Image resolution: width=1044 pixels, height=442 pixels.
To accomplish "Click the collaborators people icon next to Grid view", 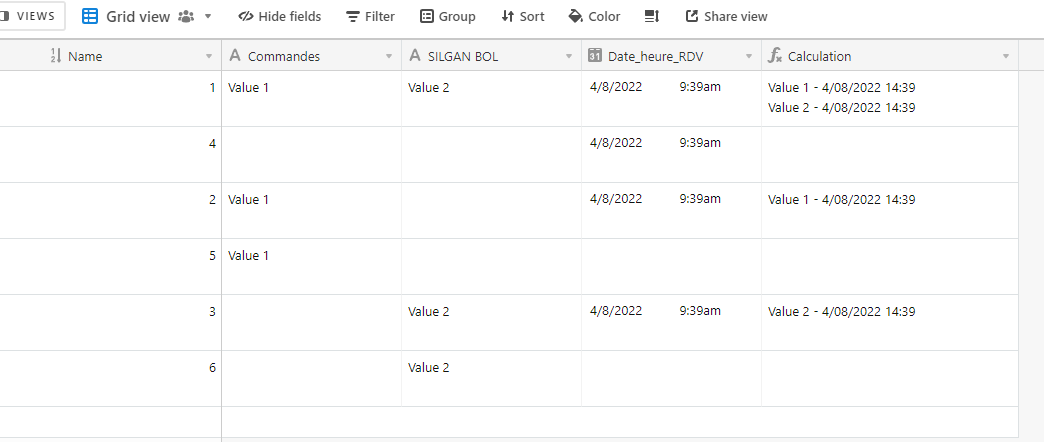I will (186, 17).
